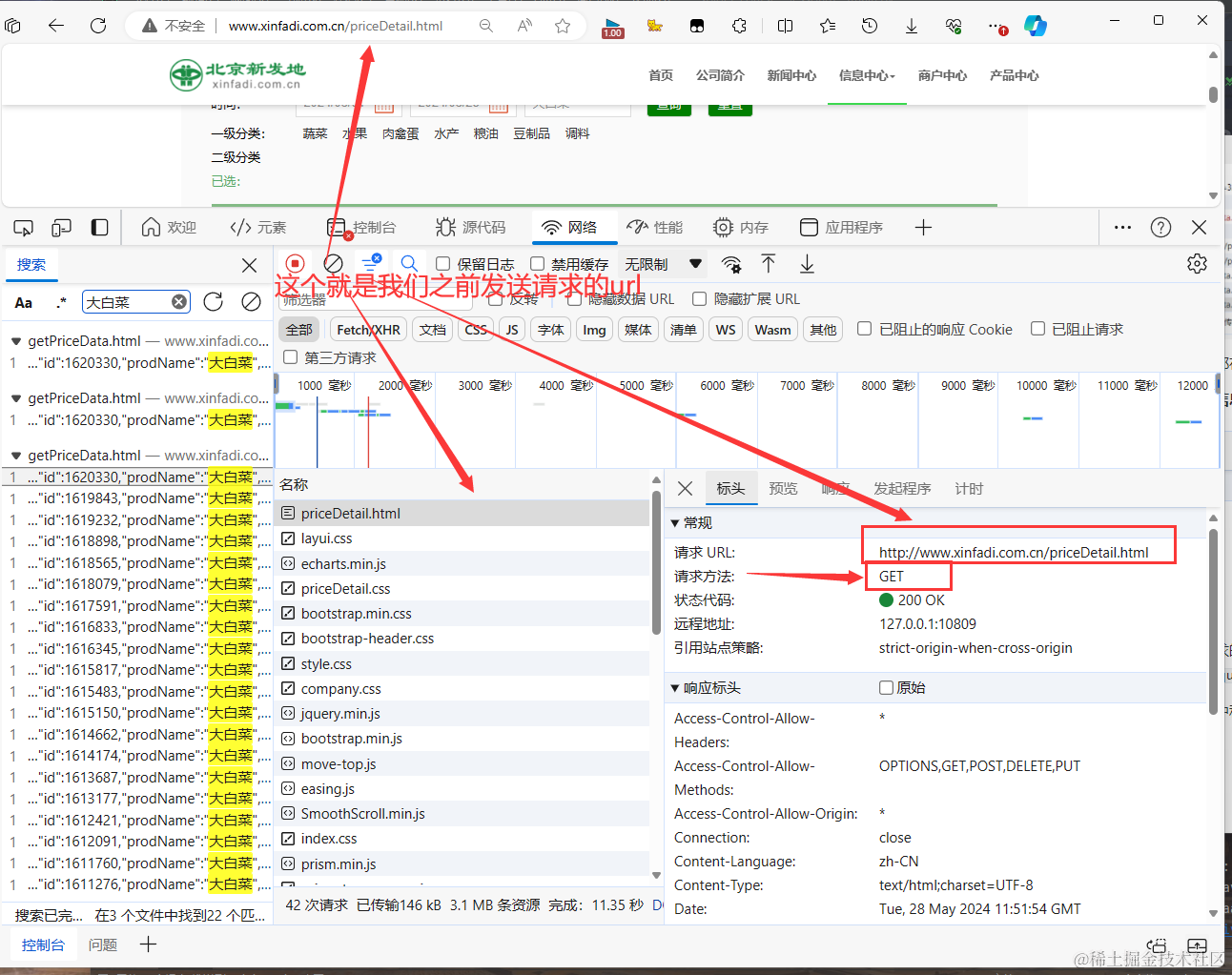
Task: Select 蔬菜 category link
Action: tap(315, 133)
